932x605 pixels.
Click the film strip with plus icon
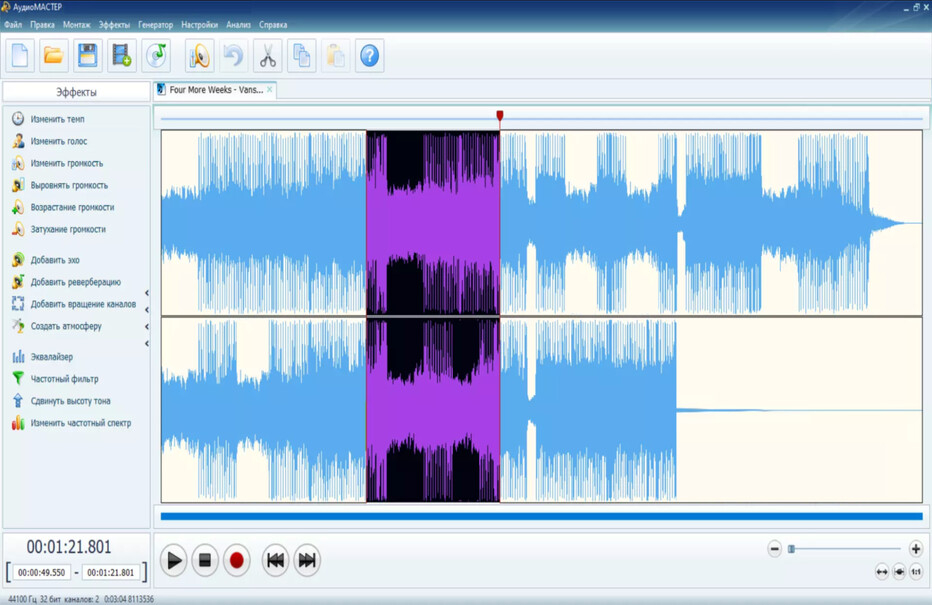pyautogui.click(x=122, y=56)
